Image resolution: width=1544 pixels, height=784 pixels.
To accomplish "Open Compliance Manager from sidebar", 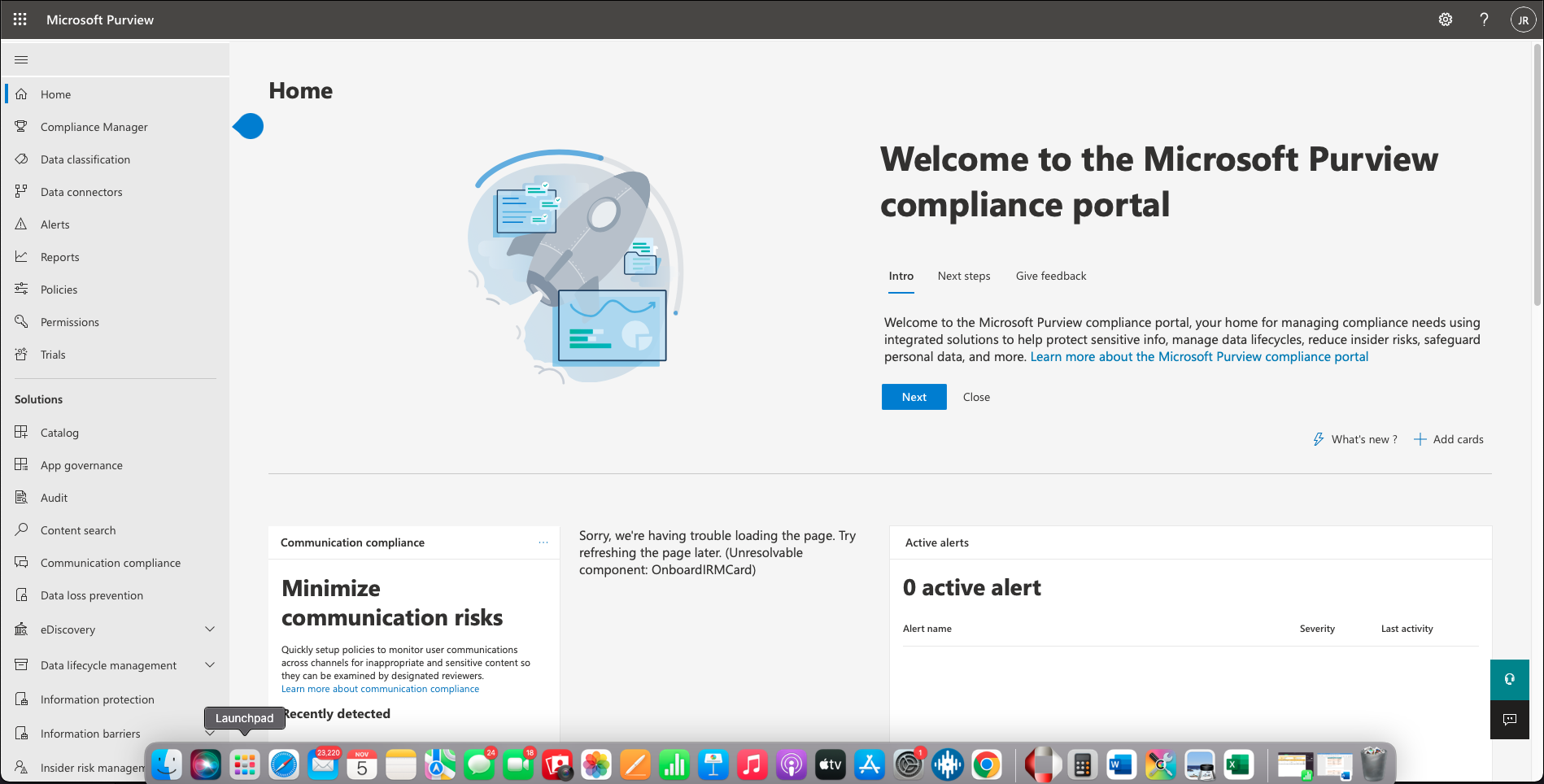I will pyautogui.click(x=94, y=127).
